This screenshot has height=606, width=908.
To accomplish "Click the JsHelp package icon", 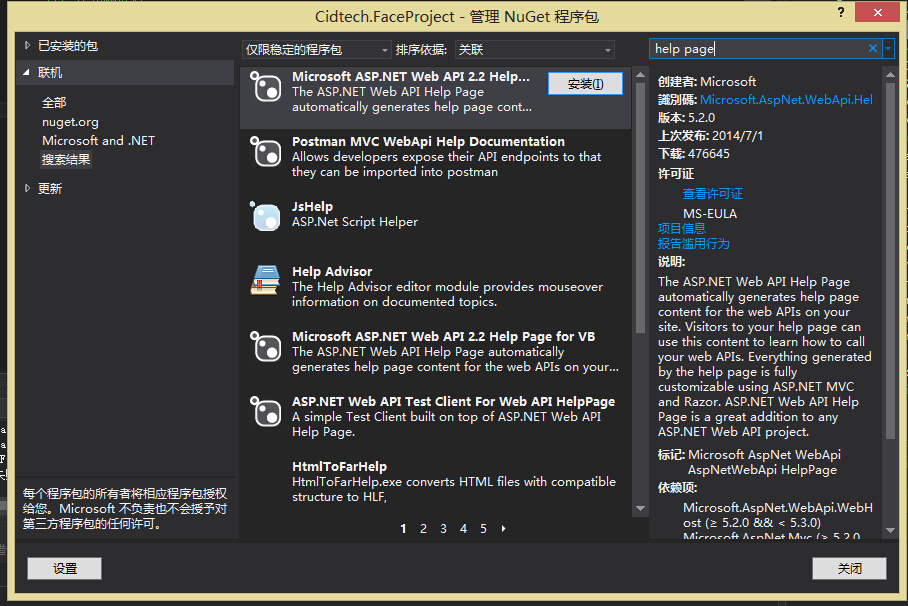I will point(266,217).
